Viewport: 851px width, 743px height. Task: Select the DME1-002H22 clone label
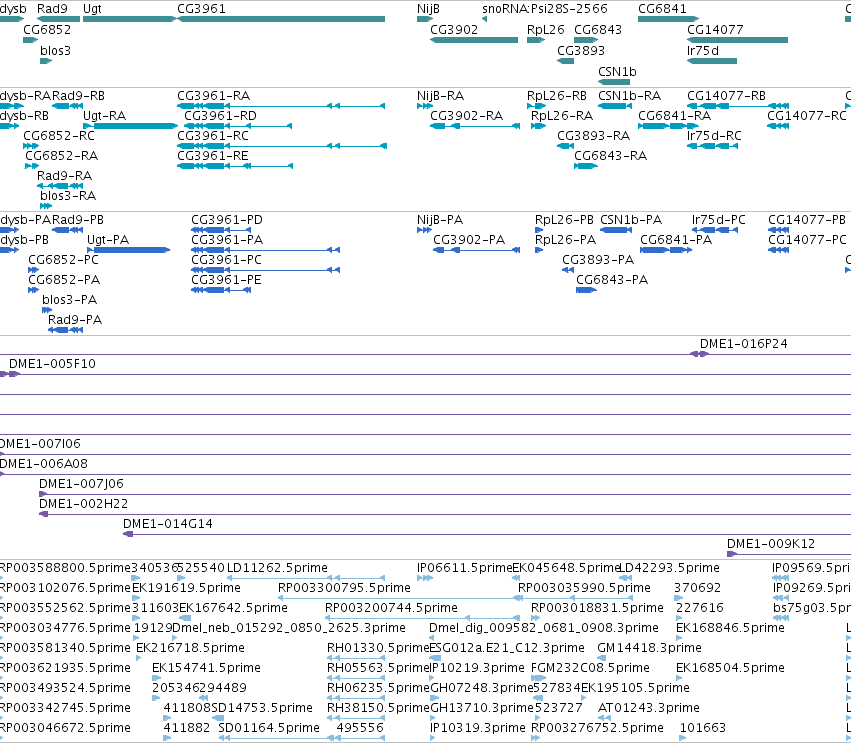pyautogui.click(x=83, y=504)
